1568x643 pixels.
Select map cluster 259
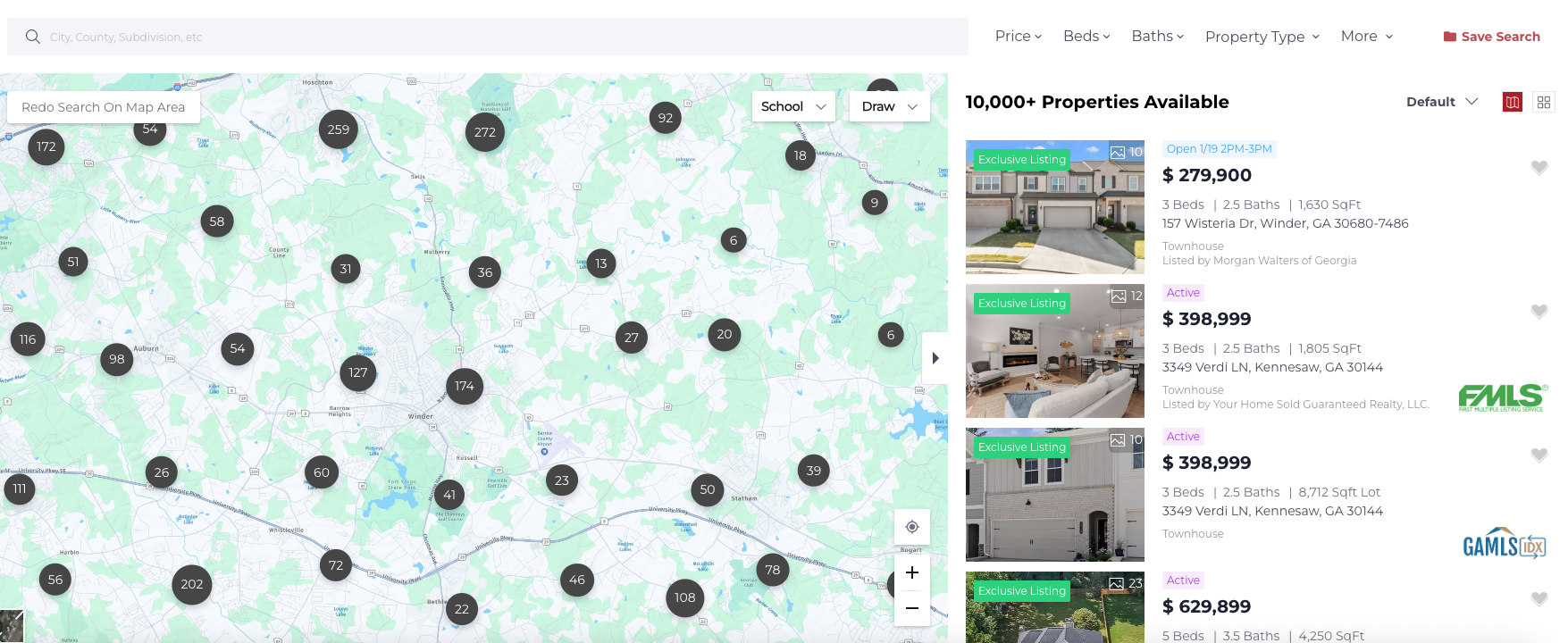[339, 129]
